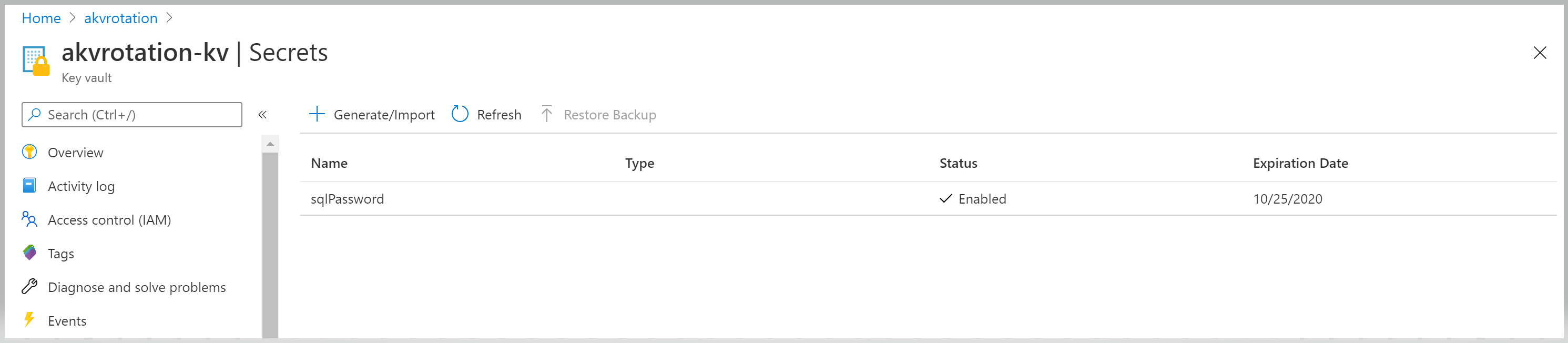The image size is (1568, 343).
Task: Click the plus icon on Generate/Import
Action: [x=317, y=114]
